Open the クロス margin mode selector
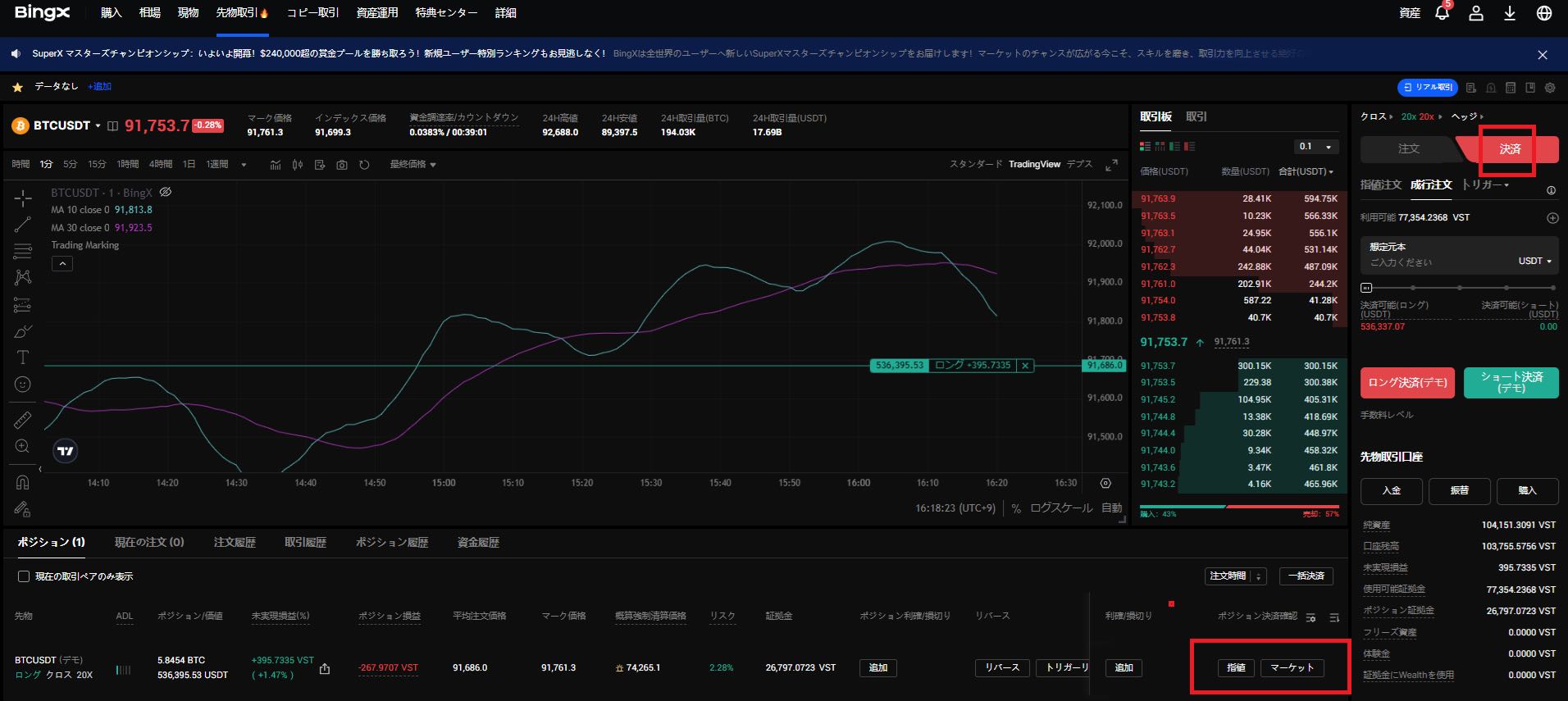This screenshot has height=701, width=1568. point(1377,116)
